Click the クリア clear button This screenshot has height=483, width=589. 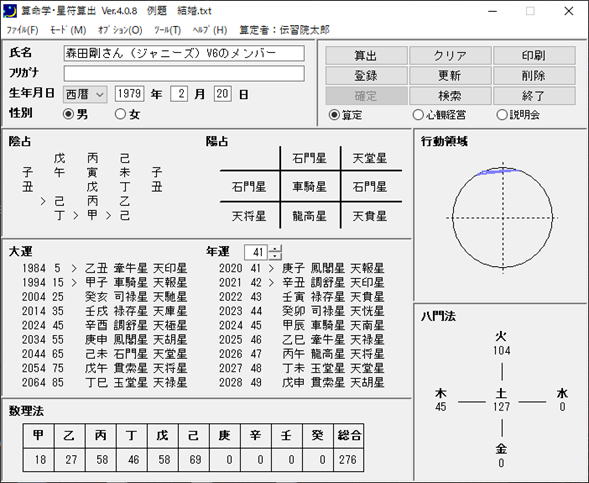coord(450,56)
